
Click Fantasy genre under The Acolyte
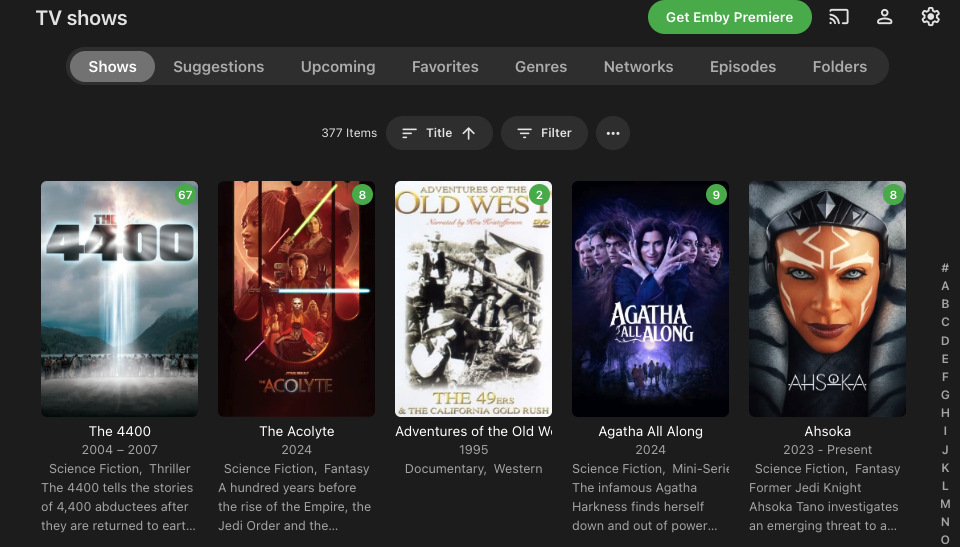tap(347, 469)
